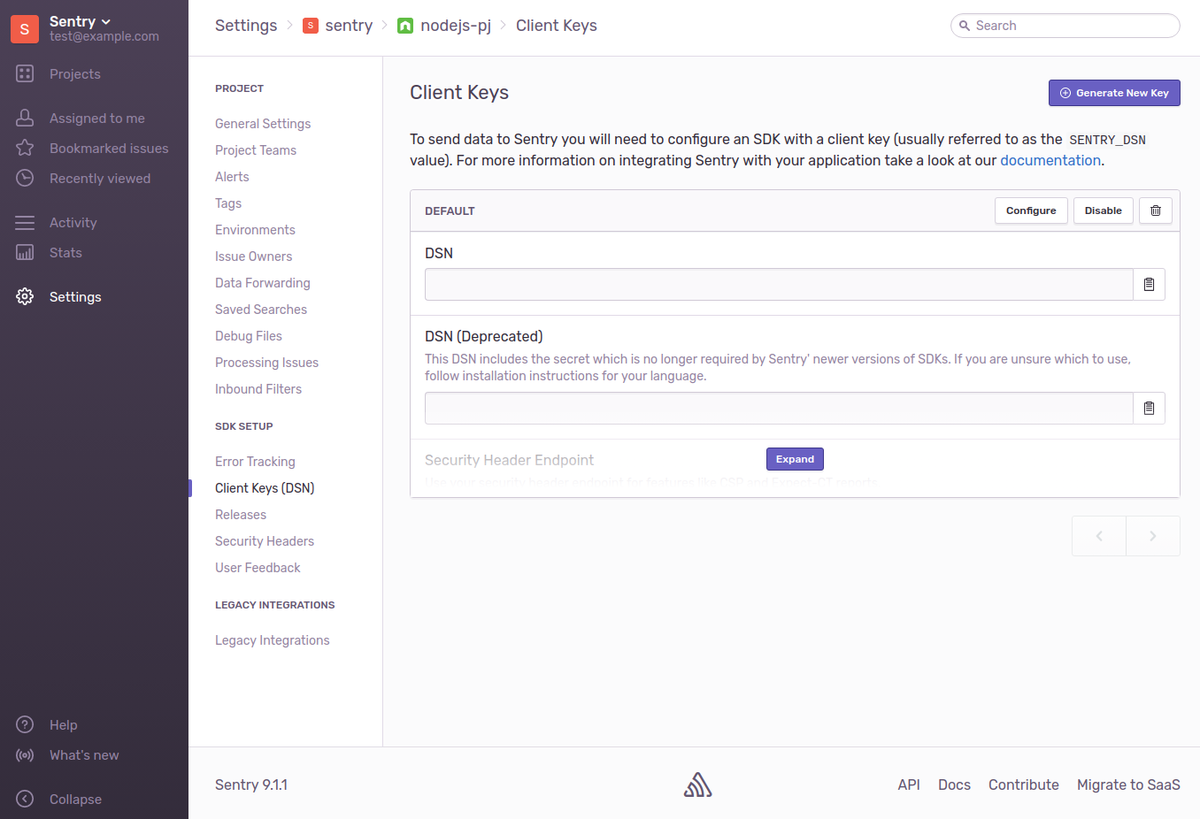Focus the Search field
Screen dimensions: 1200x819
click(1065, 26)
